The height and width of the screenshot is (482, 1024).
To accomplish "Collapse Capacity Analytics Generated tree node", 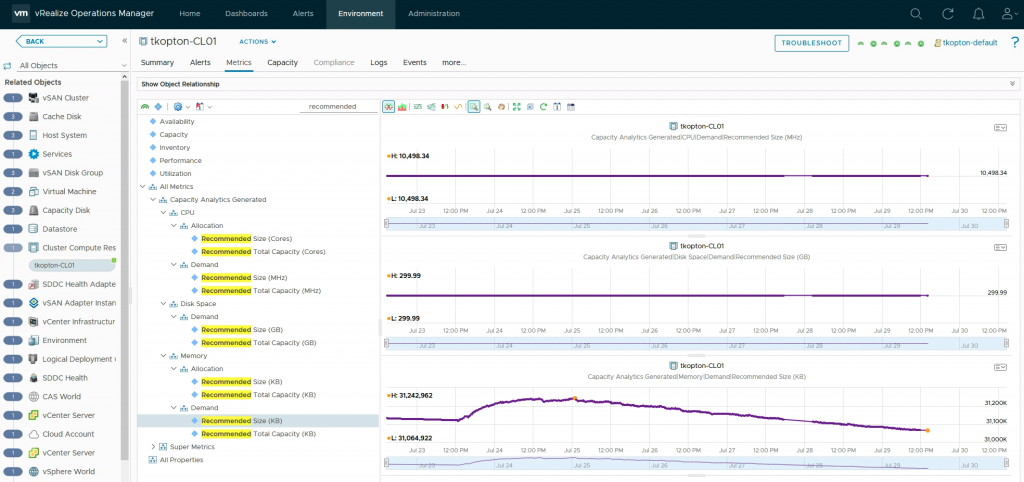I will coord(153,200).
